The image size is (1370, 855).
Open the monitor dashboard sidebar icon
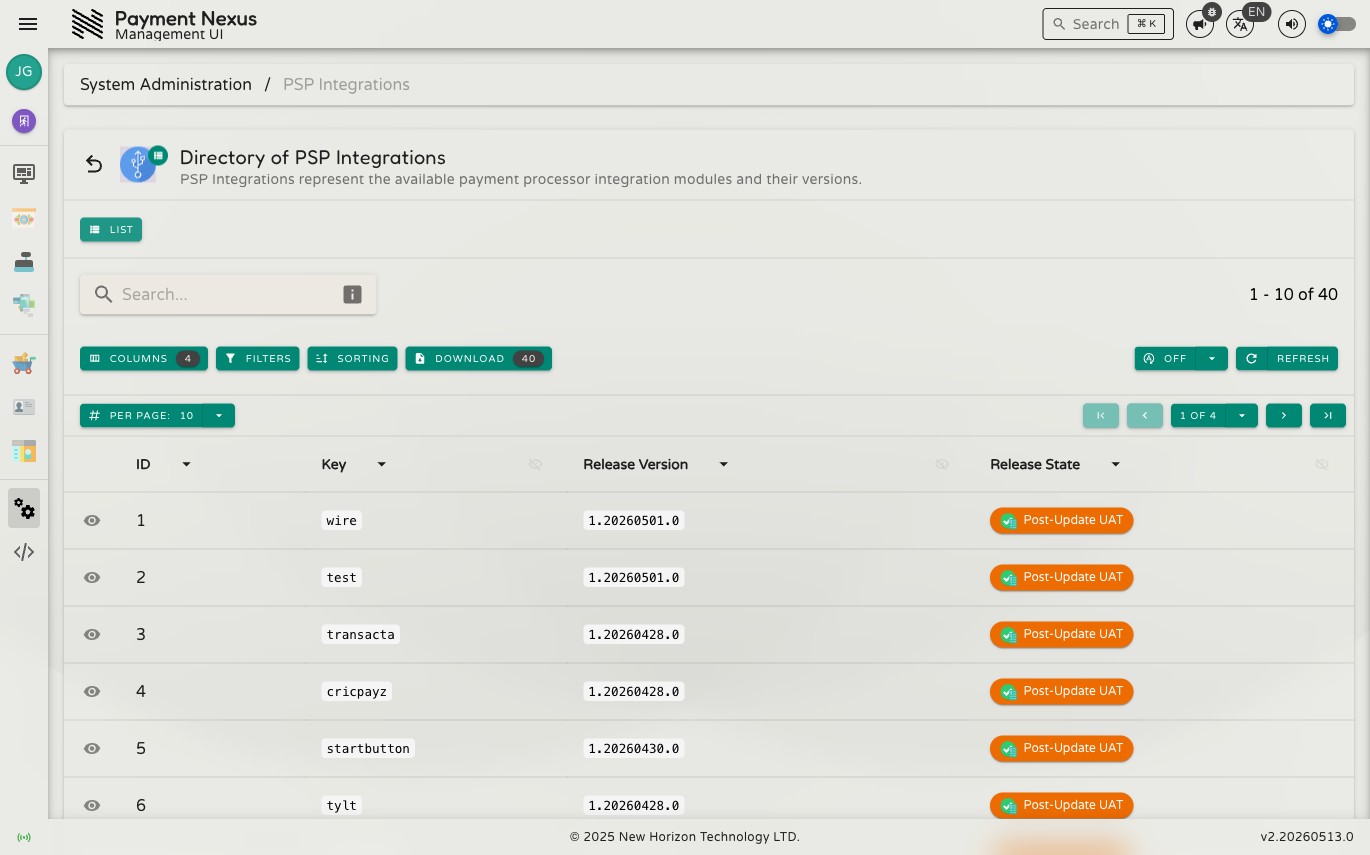(x=24, y=174)
